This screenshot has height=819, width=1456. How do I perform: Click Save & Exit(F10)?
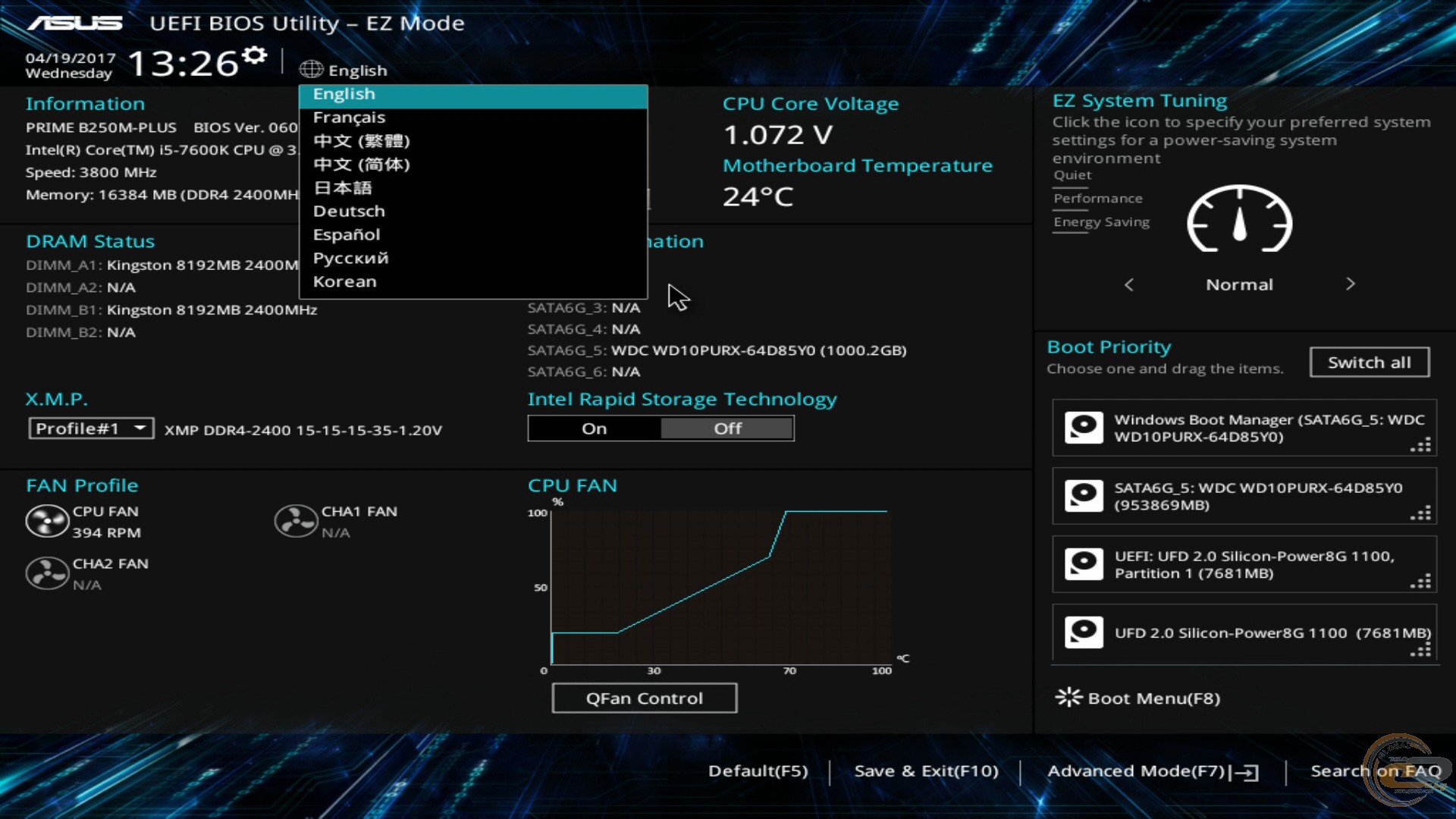(926, 771)
